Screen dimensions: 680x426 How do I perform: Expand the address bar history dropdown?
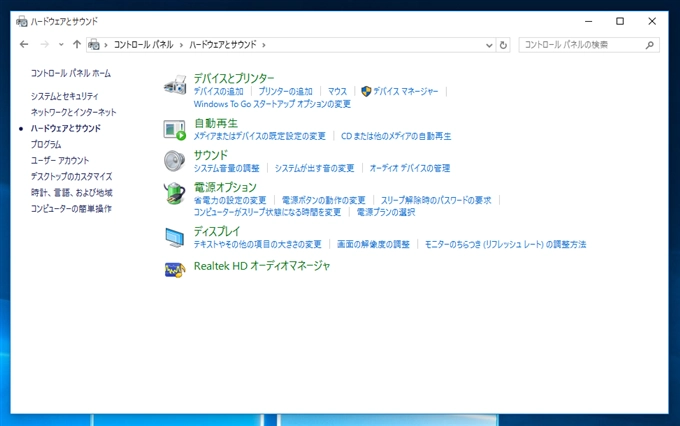(x=489, y=45)
